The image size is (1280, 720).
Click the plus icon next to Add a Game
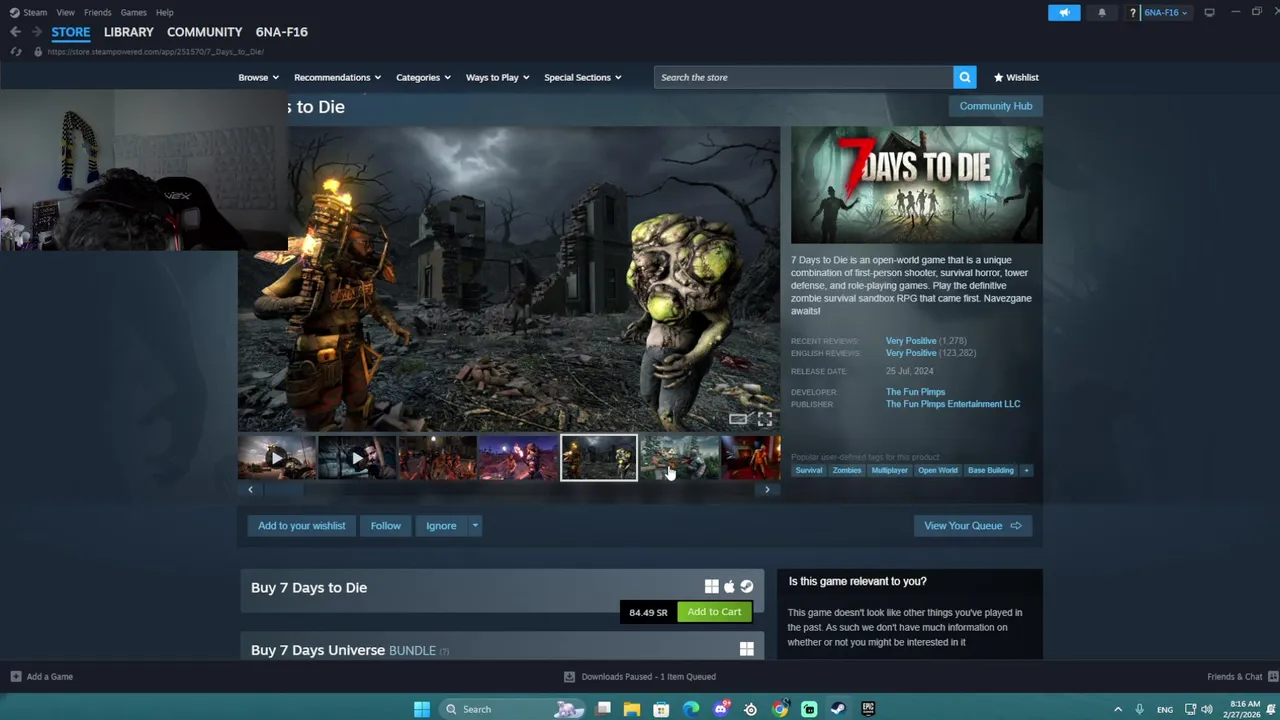(x=15, y=677)
